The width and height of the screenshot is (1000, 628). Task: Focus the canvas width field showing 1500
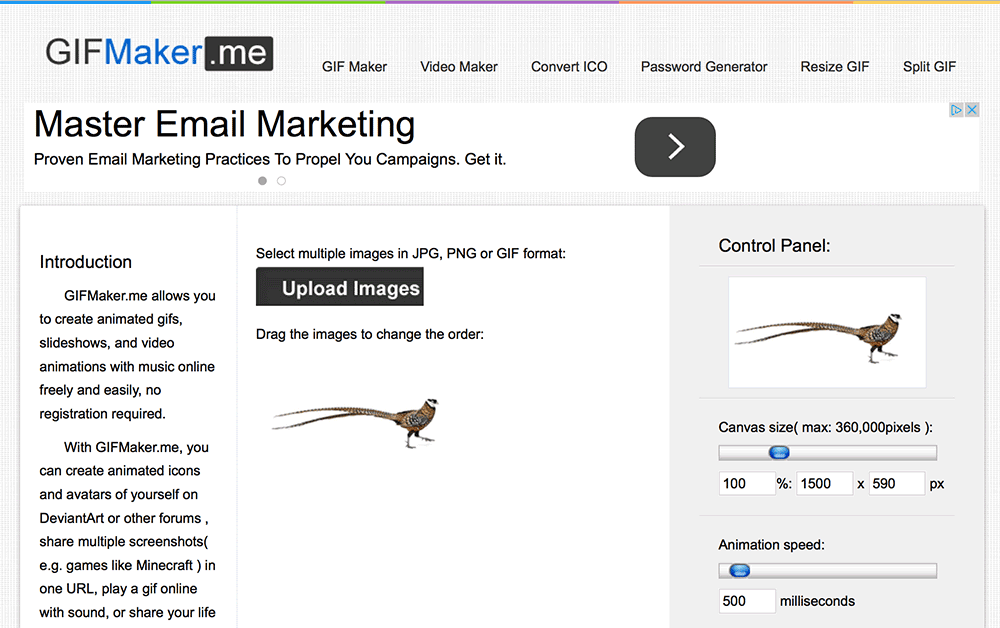pos(825,483)
